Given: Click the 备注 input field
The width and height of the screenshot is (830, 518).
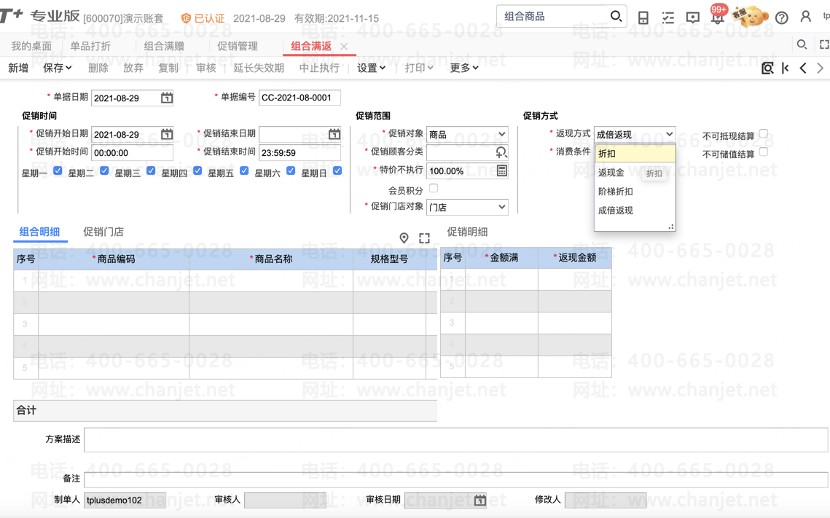Looking at the screenshot, I should (x=456, y=479).
